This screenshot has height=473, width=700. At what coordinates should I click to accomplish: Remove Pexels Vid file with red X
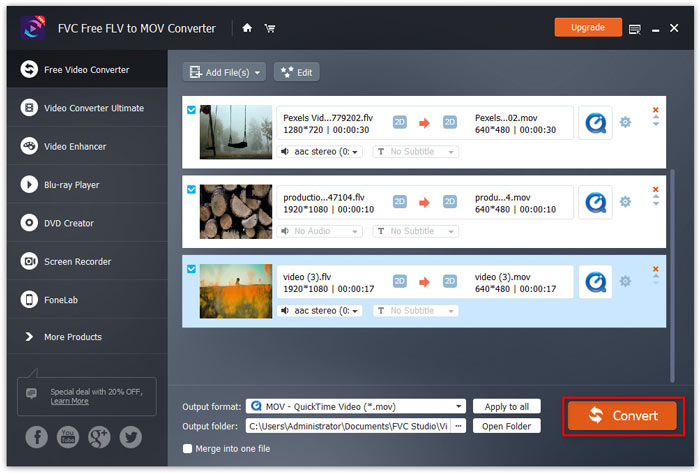655,110
